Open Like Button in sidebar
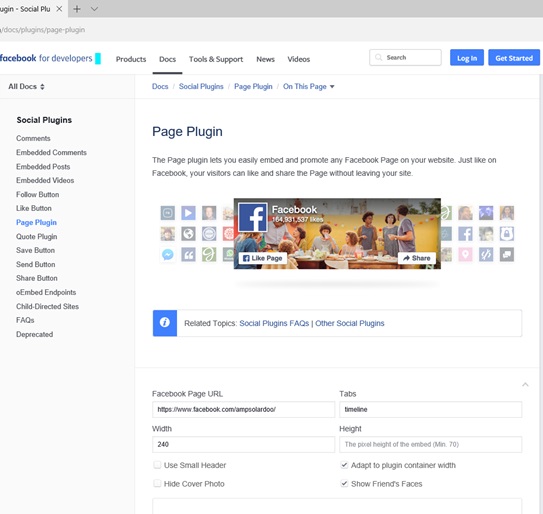The image size is (543, 514). tap(34, 208)
